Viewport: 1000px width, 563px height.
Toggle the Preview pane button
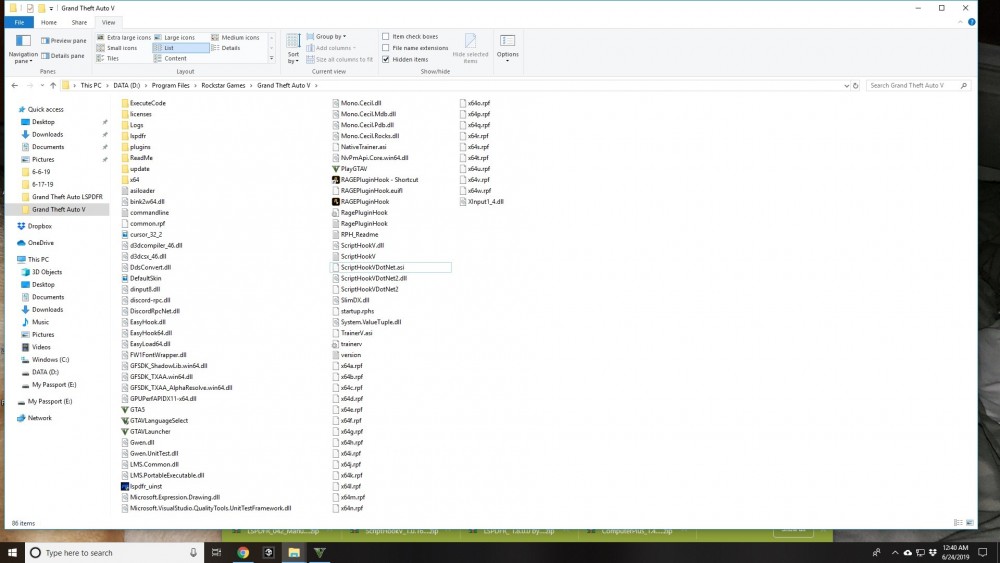point(63,41)
